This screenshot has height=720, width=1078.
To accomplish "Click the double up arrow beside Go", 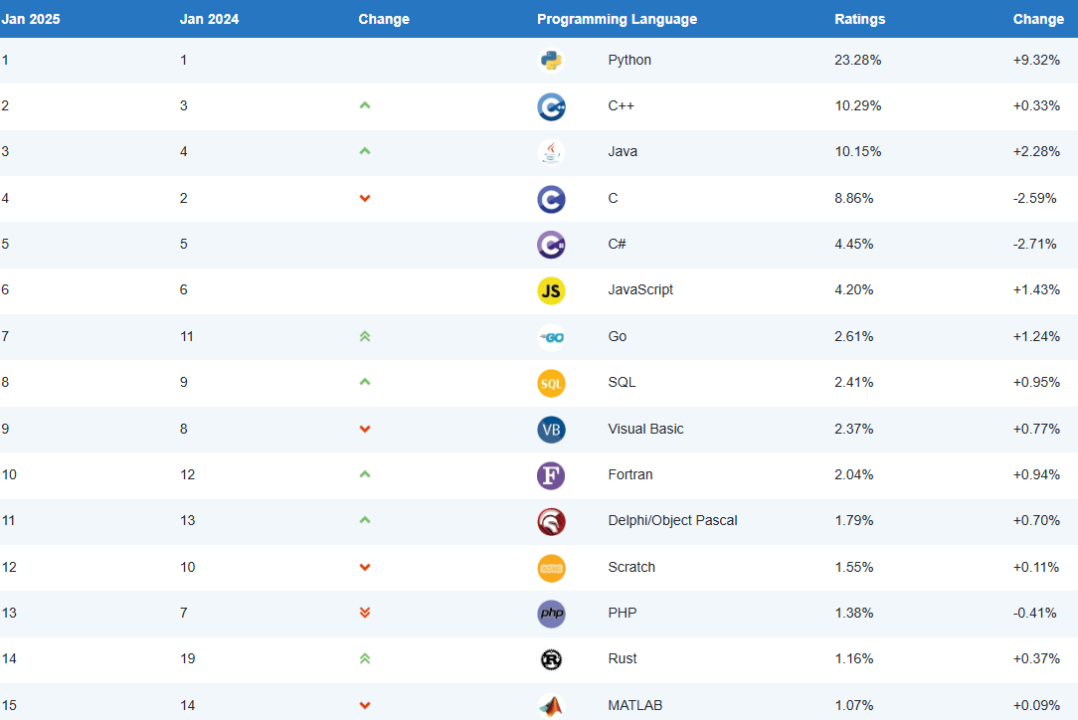I will [x=365, y=337].
